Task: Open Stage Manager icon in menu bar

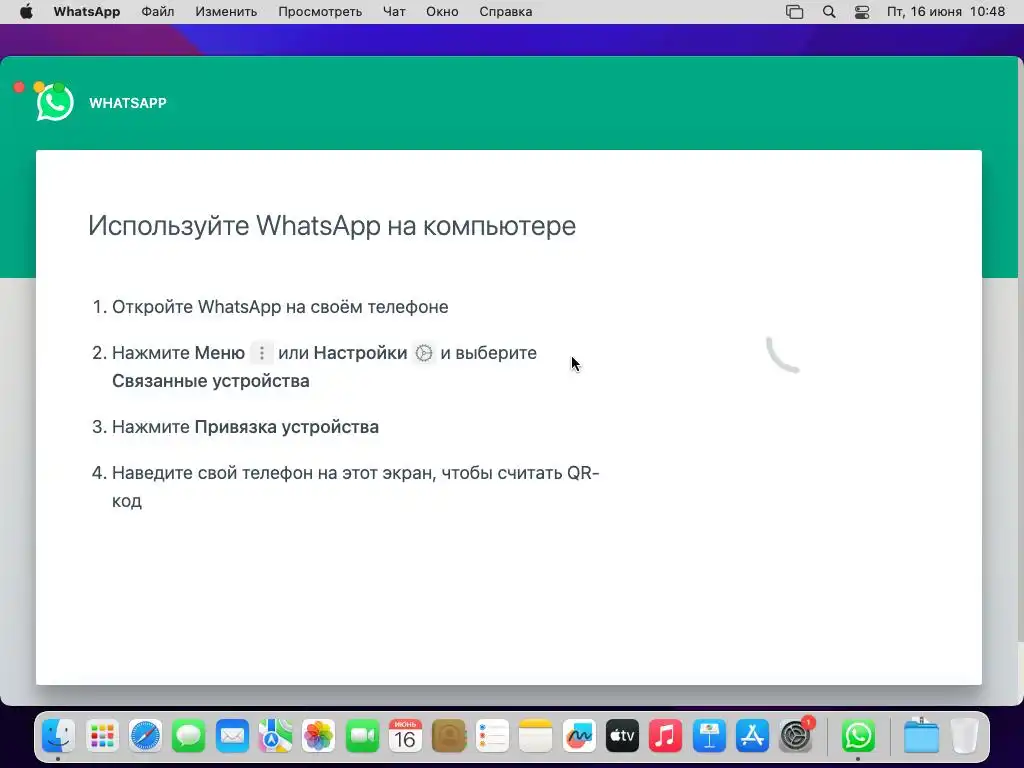Action: click(x=795, y=12)
